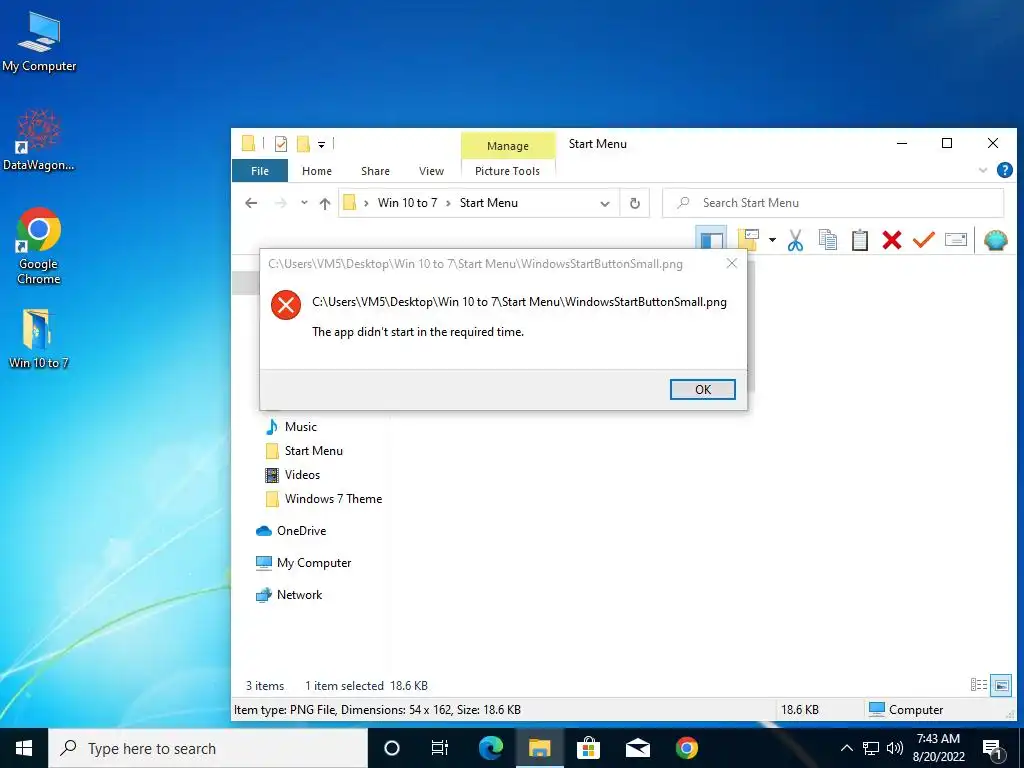1024x768 pixels.
Task: Click the taskbar search box
Action: click(208, 748)
